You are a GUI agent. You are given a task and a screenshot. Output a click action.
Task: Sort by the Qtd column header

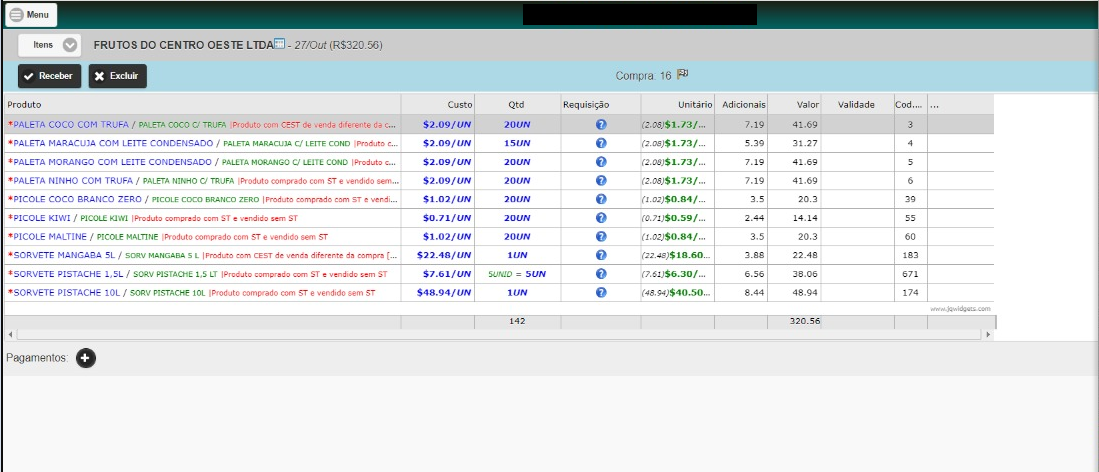coord(517,104)
